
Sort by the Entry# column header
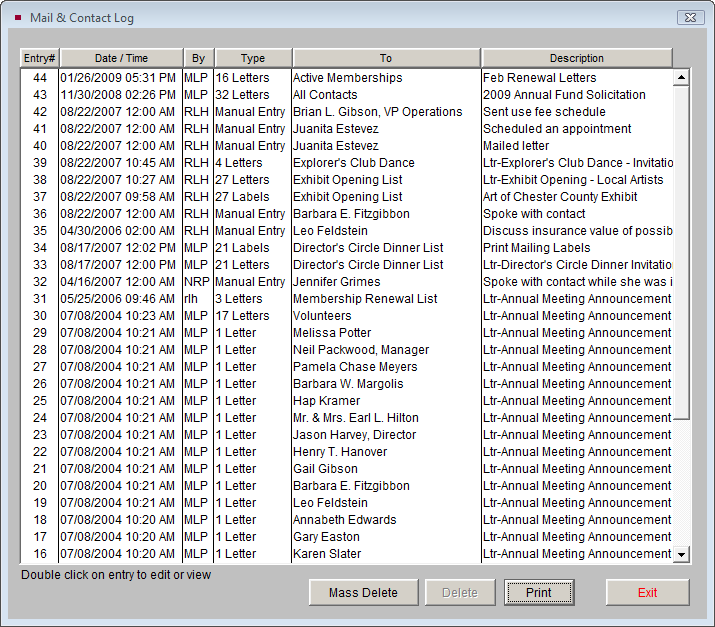40,58
